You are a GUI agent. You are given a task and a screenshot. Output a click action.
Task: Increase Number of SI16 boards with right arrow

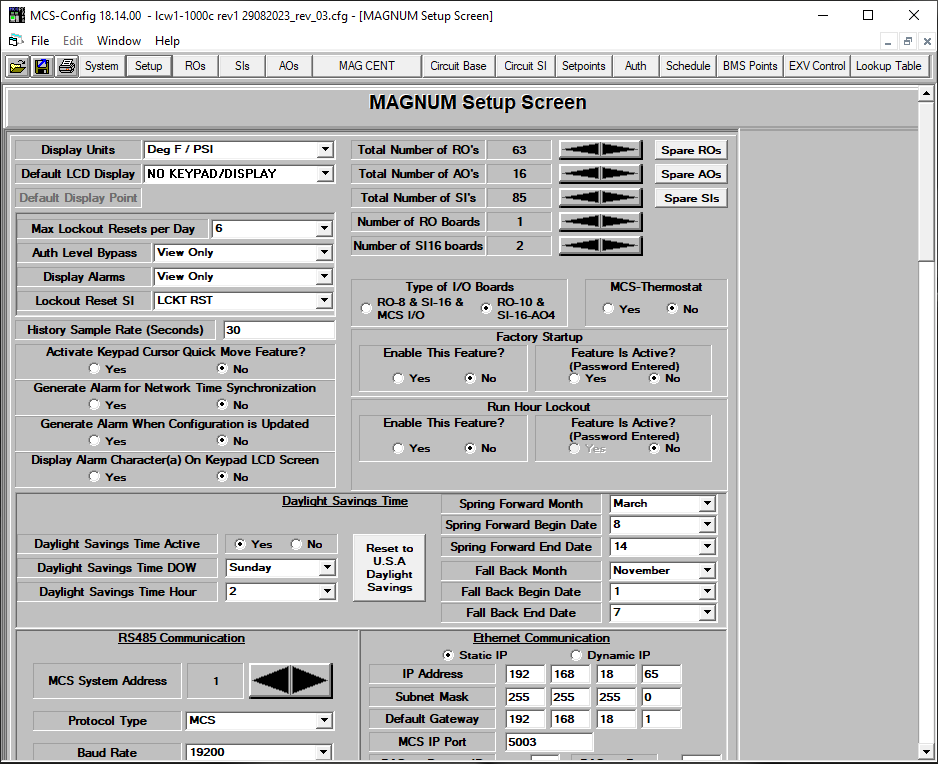point(620,246)
